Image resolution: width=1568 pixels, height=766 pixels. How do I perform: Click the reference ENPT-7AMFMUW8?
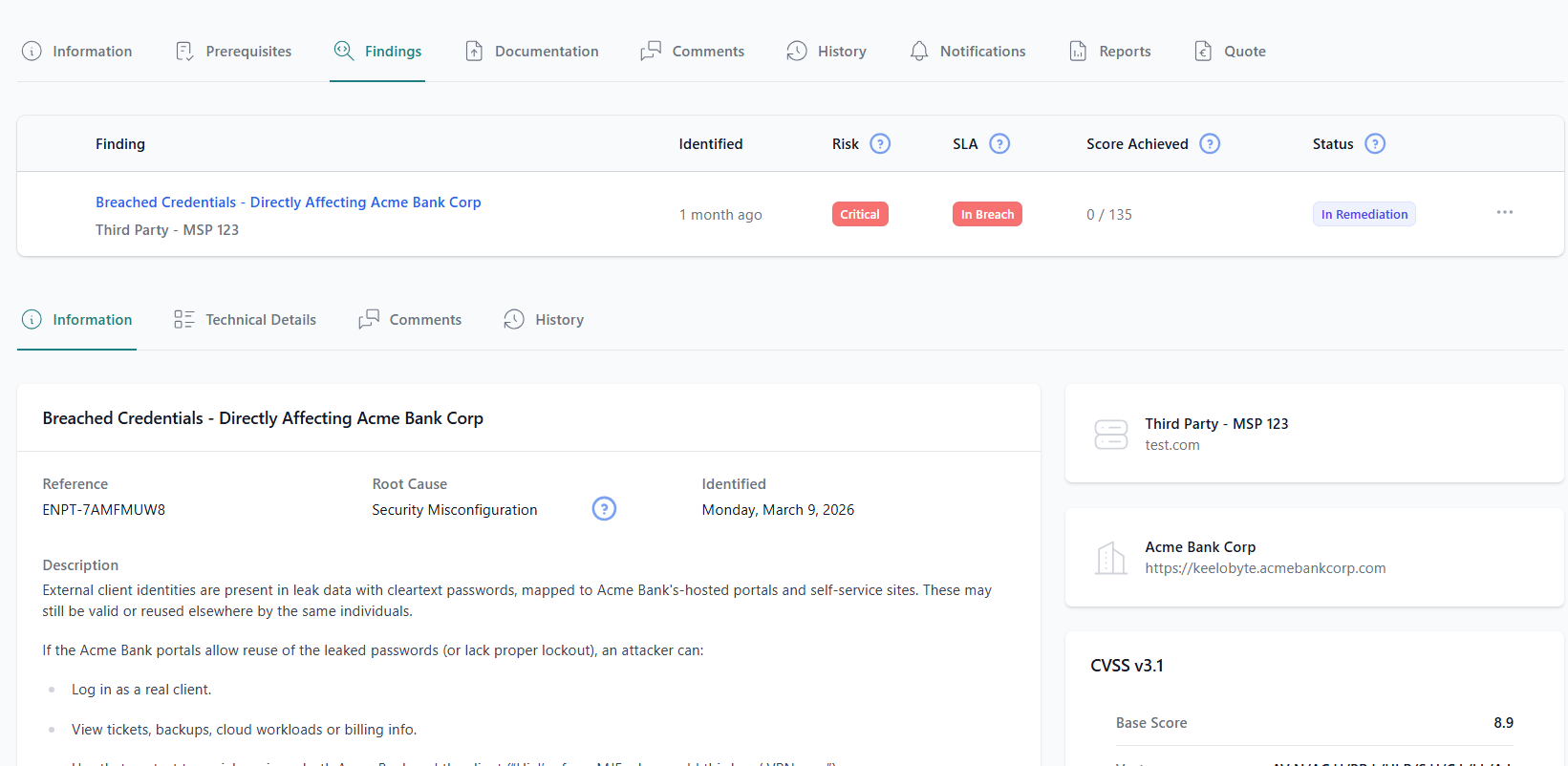[104, 510]
